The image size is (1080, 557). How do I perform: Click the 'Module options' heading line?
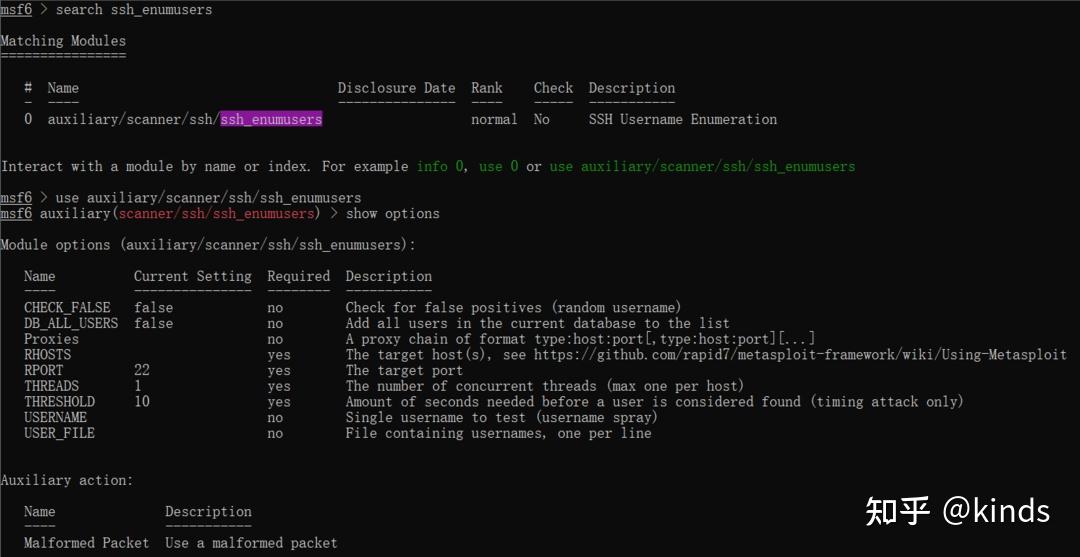click(208, 245)
